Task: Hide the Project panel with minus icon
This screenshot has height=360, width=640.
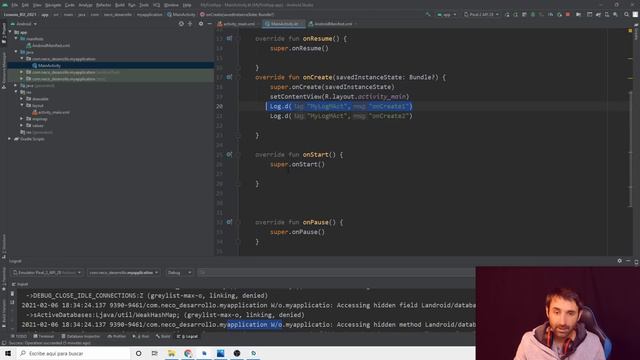Action: pos(209,24)
